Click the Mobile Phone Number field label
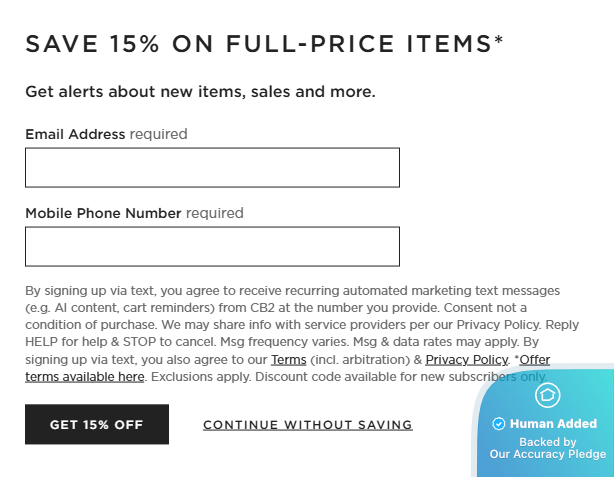Viewport: 614px width, 477px height. pos(103,213)
